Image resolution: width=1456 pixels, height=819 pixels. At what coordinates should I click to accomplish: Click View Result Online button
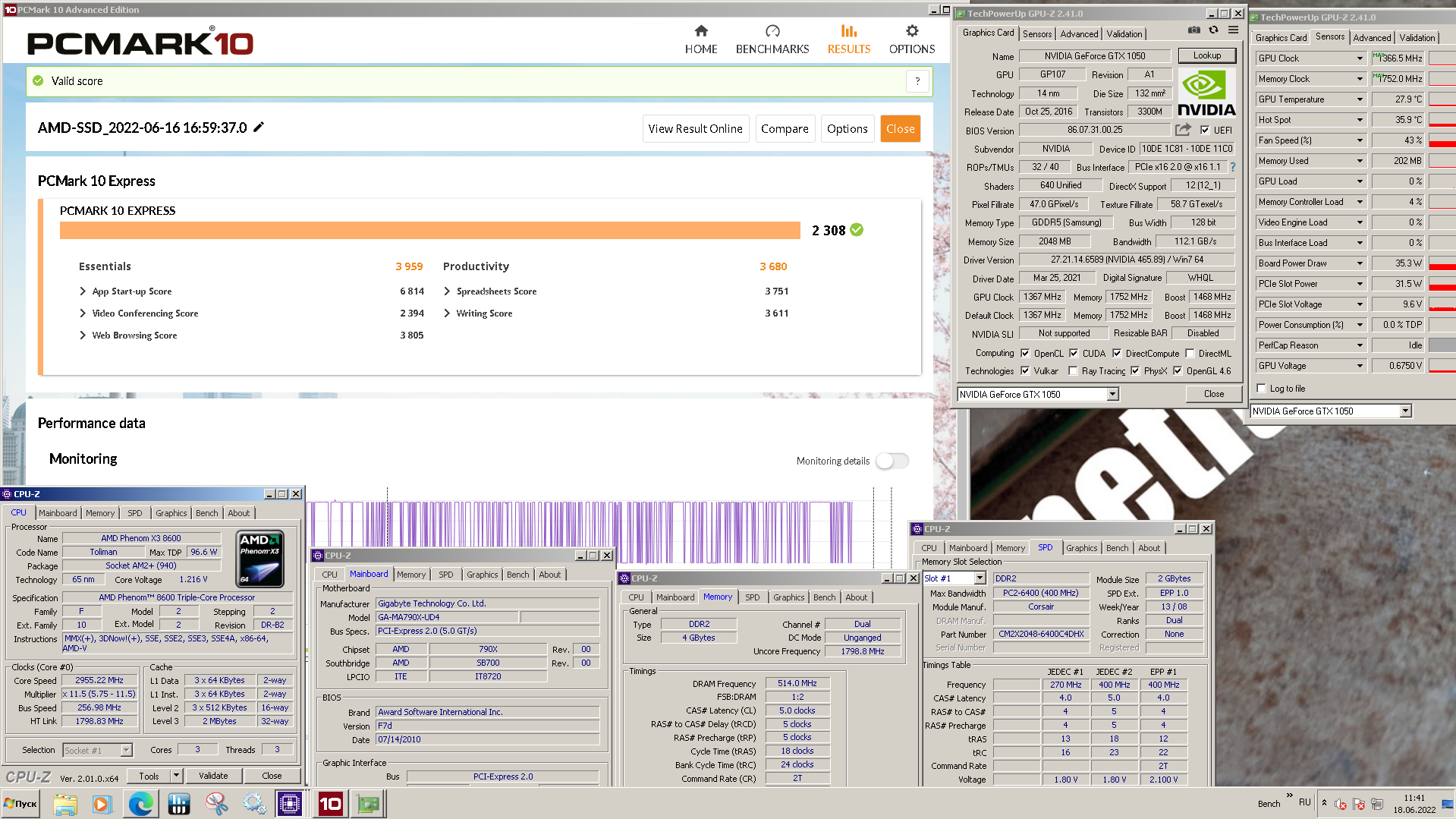pos(695,129)
